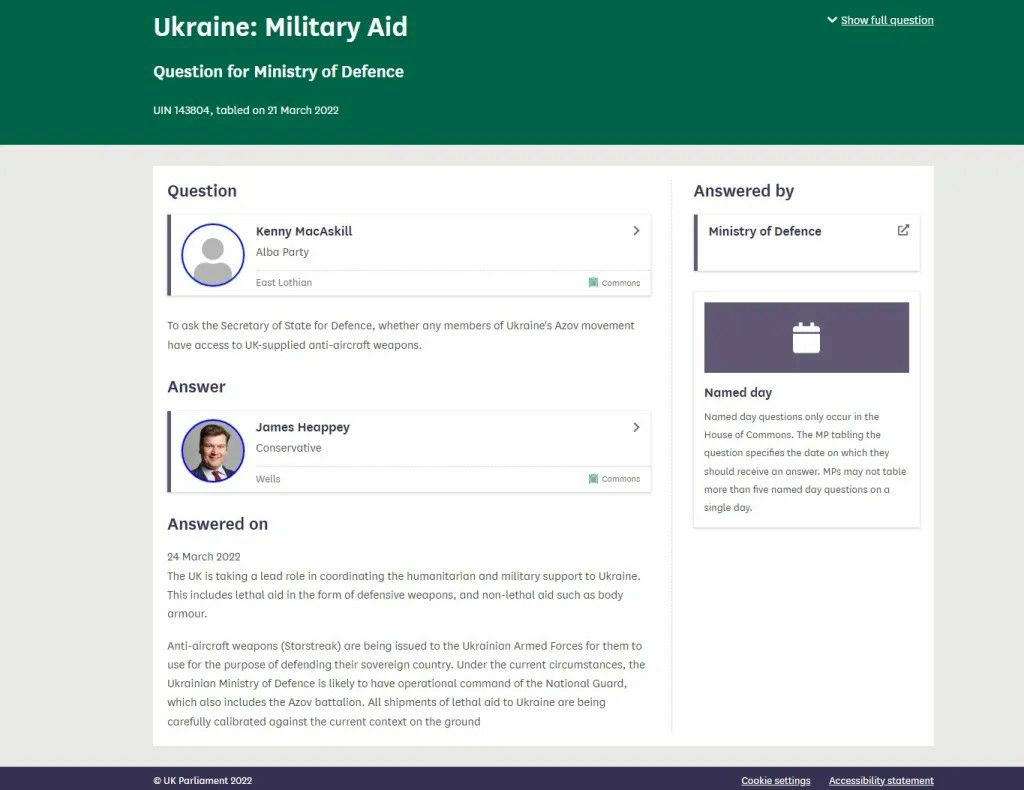1024x790 pixels.
Task: Click the arrow on Kenny MacAskill's card
Action: point(636,230)
